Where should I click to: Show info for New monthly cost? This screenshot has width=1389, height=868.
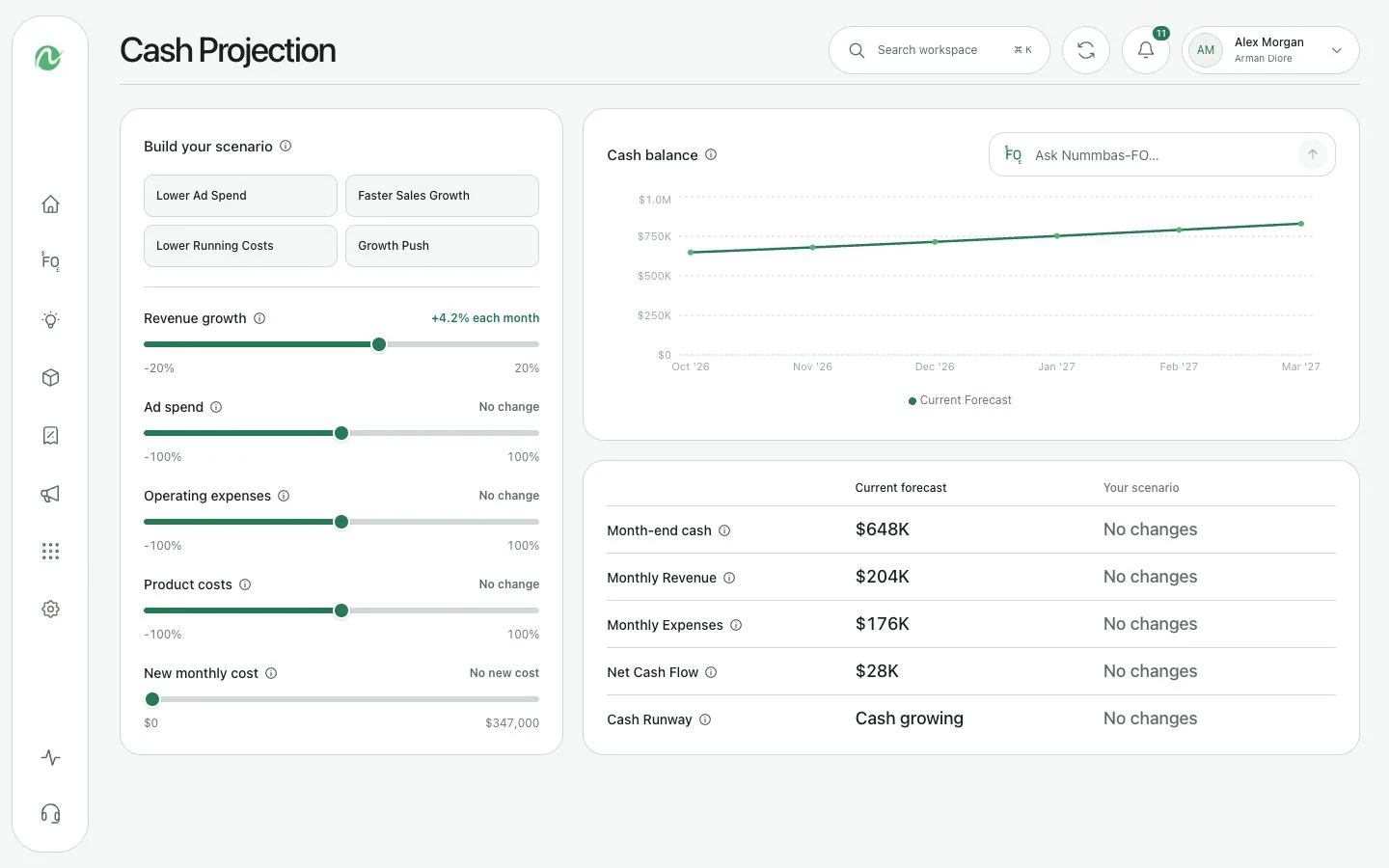(x=271, y=673)
